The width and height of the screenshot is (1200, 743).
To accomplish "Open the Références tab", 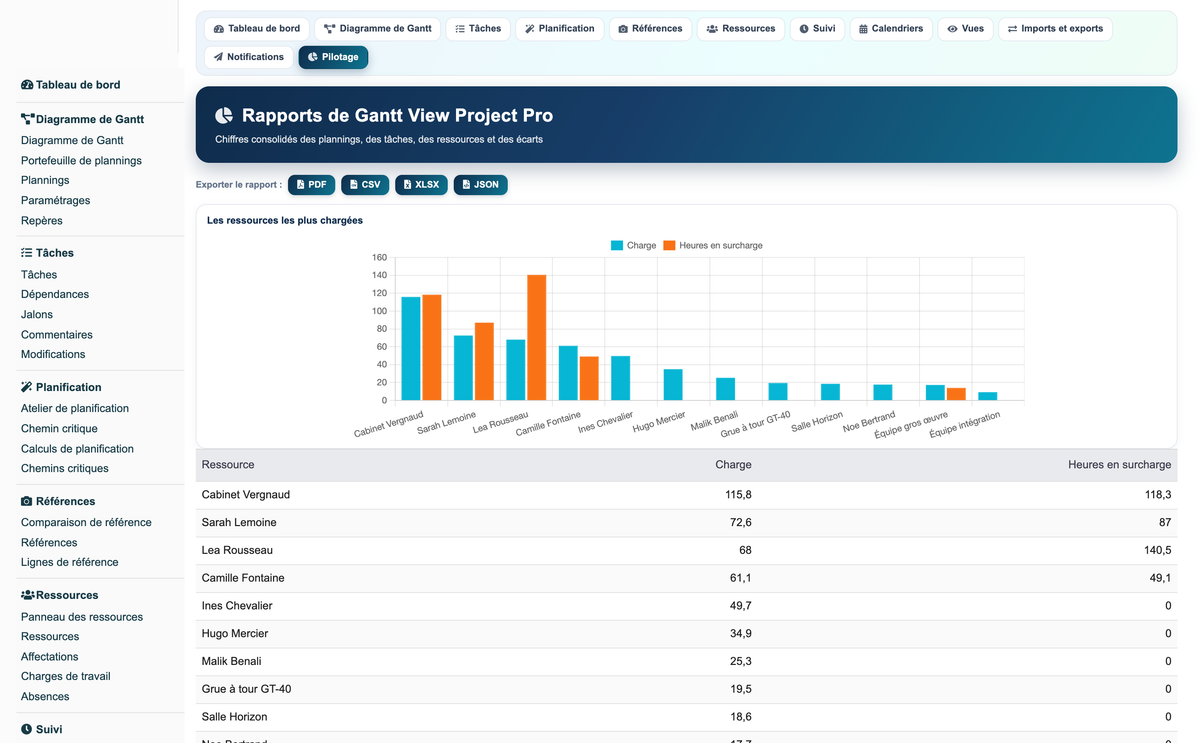I will [x=650, y=29].
